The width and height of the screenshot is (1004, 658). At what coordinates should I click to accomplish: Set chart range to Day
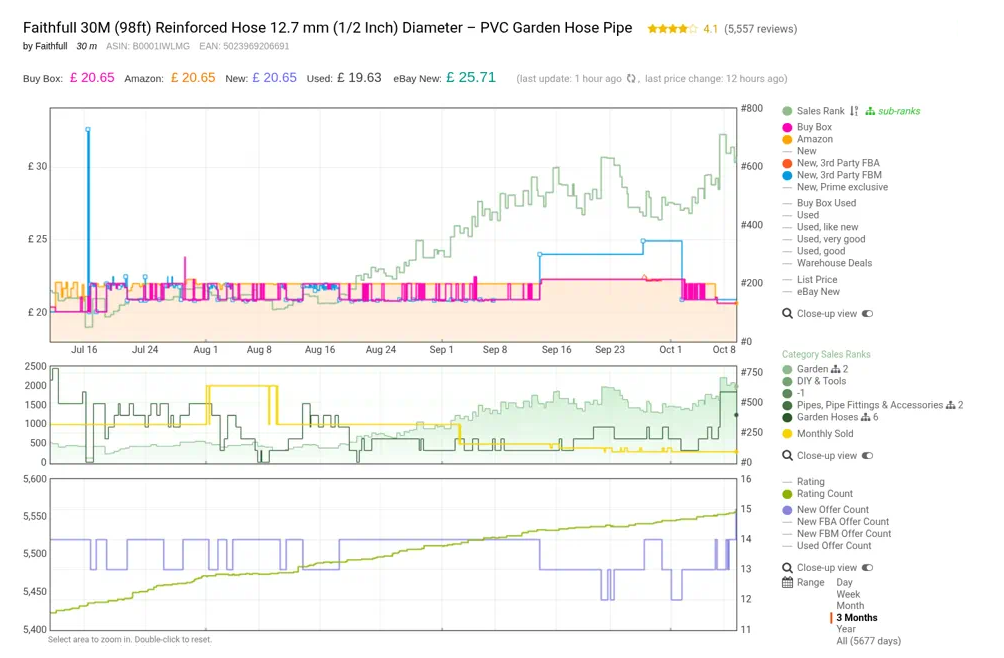coord(844,582)
